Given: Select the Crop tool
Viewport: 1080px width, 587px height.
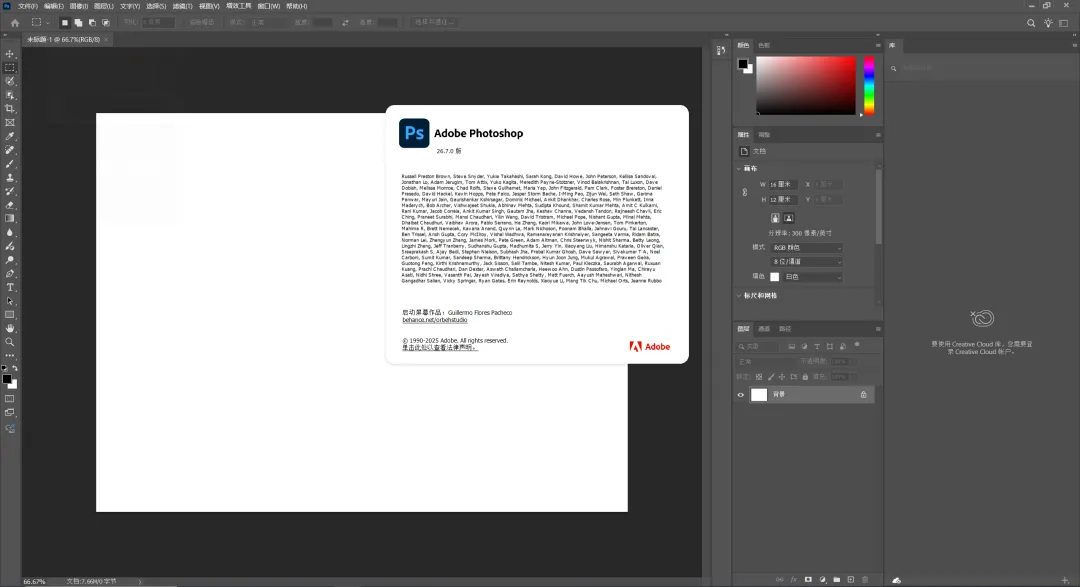Looking at the screenshot, I should 10,109.
